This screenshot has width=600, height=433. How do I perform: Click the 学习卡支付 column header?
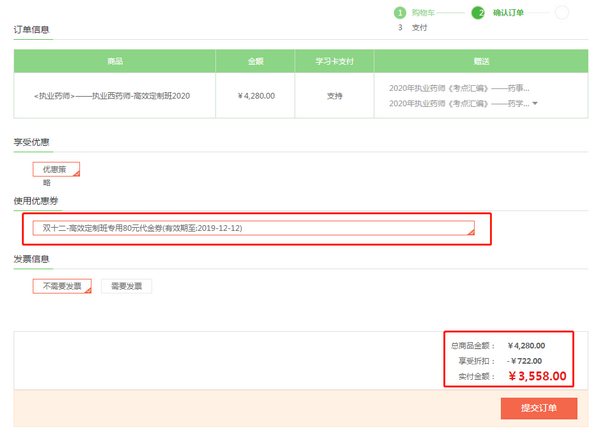(335, 61)
